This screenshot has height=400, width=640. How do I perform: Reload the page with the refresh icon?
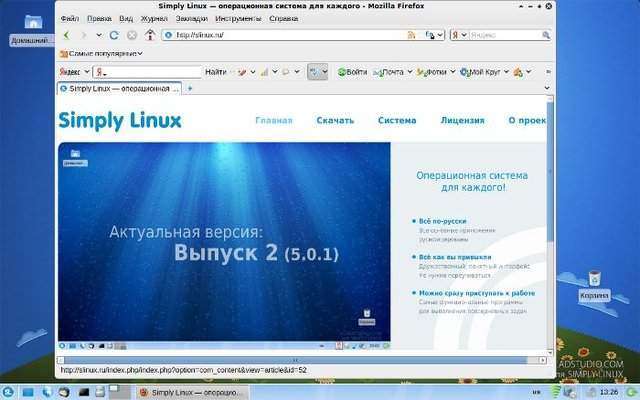[x=114, y=35]
